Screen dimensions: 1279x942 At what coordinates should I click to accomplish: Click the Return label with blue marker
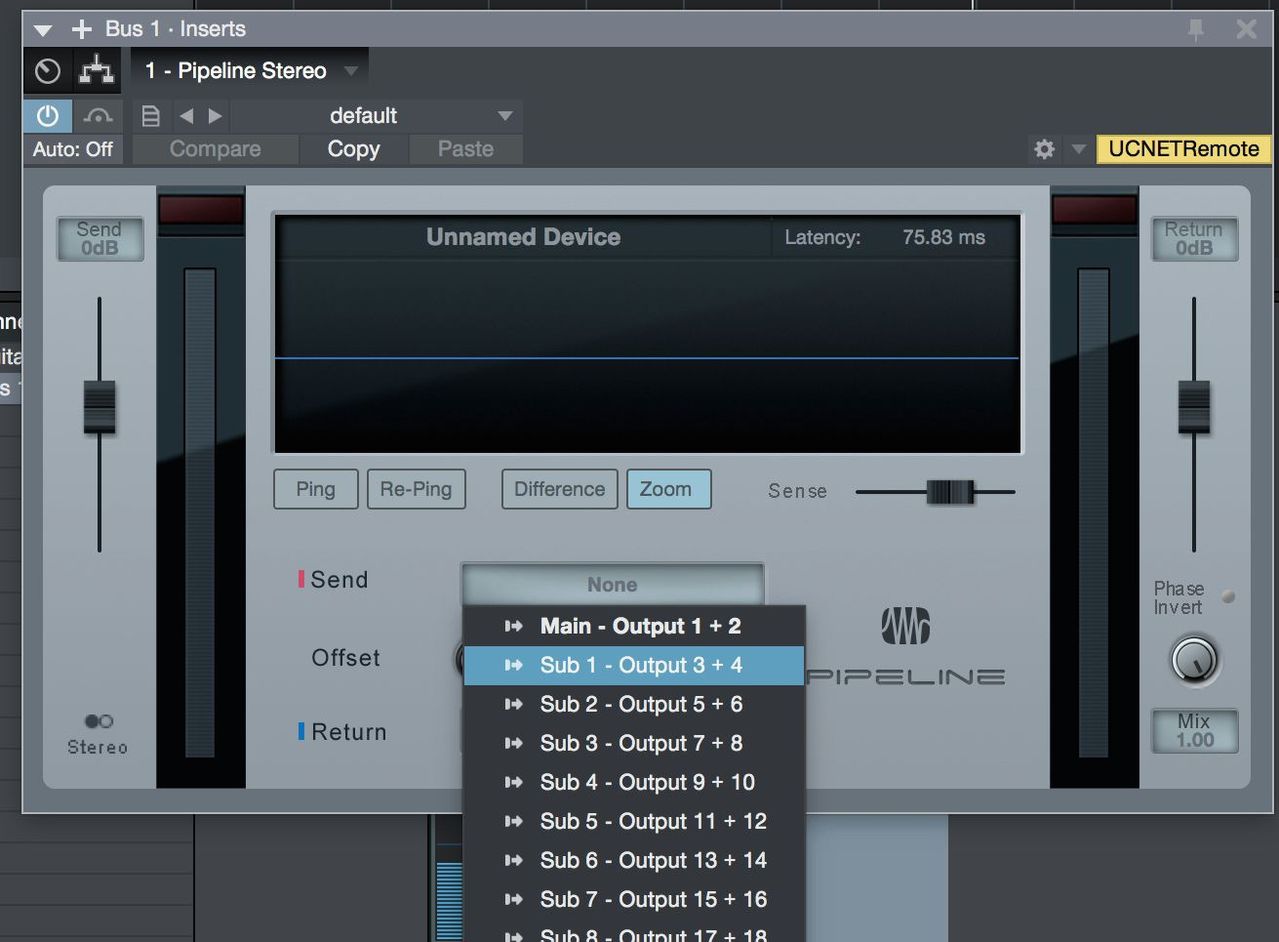point(342,732)
